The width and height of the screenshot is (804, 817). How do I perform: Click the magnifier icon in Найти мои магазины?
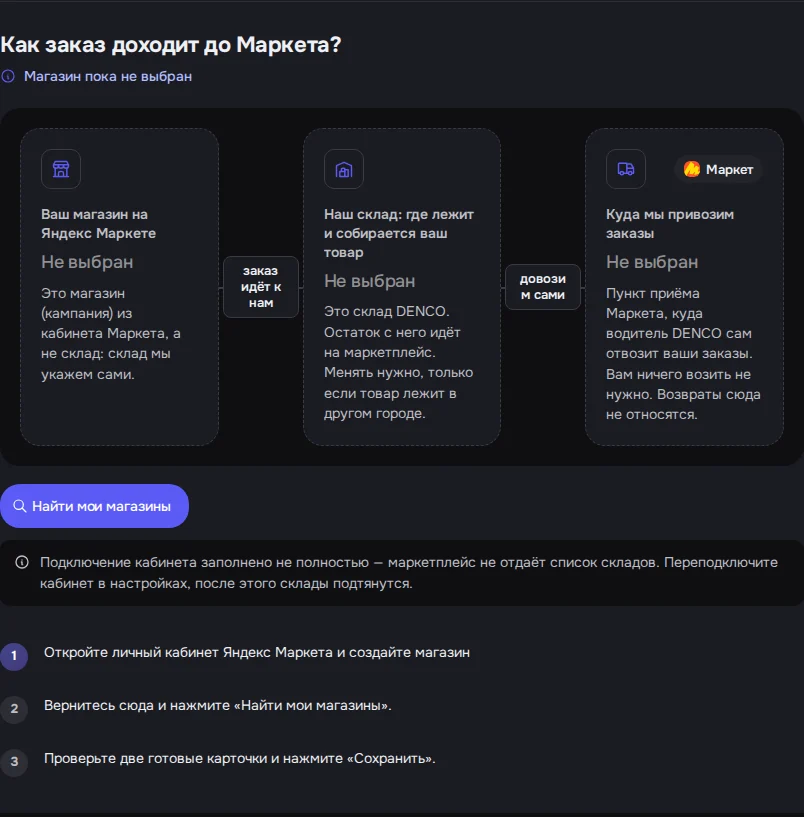point(20,506)
